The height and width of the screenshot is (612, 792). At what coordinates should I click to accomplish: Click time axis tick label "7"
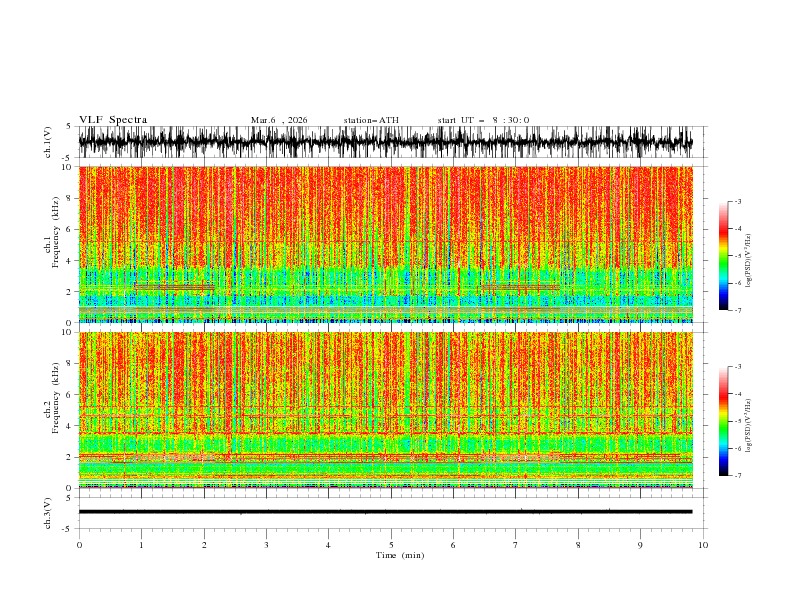[x=516, y=545]
